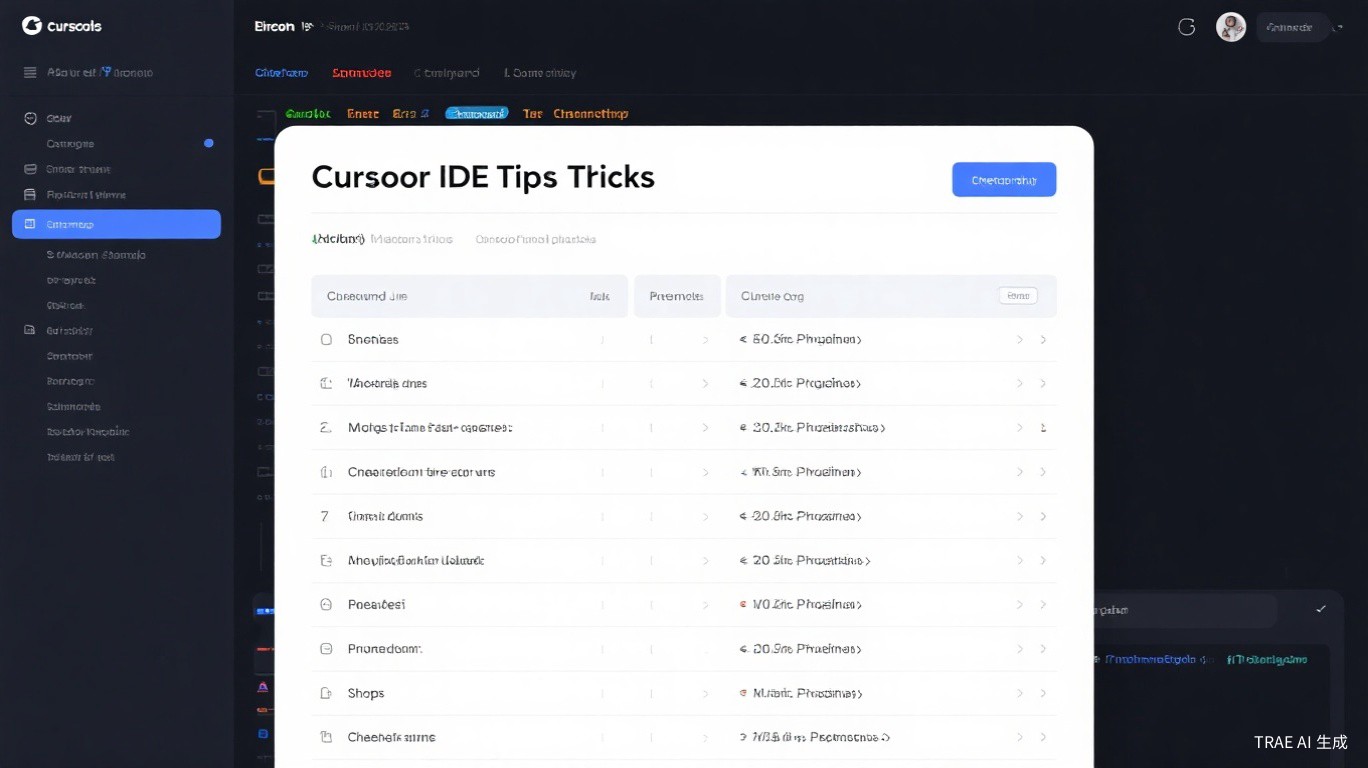Open the username dropdown next to the avatar

click(1293, 27)
